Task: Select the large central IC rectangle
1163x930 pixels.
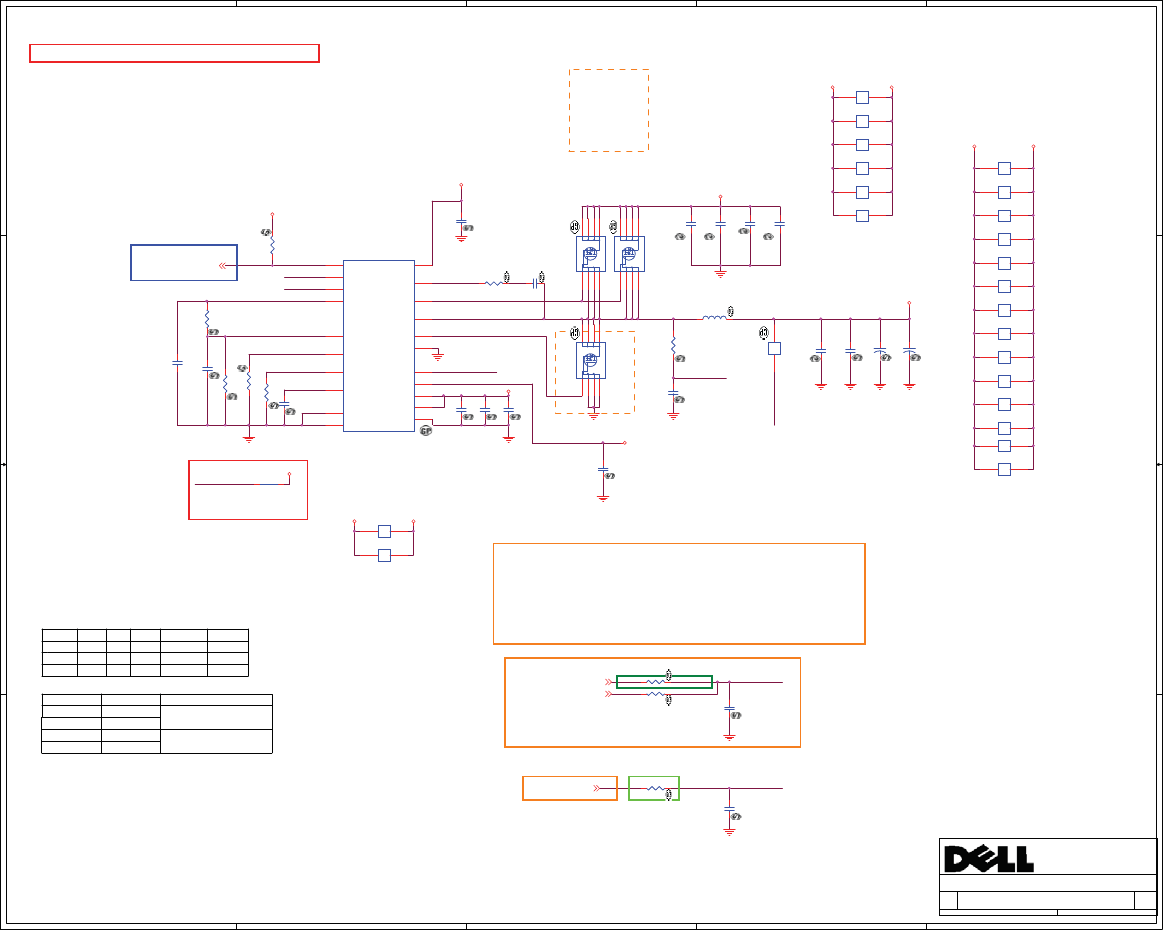Action: click(378, 346)
